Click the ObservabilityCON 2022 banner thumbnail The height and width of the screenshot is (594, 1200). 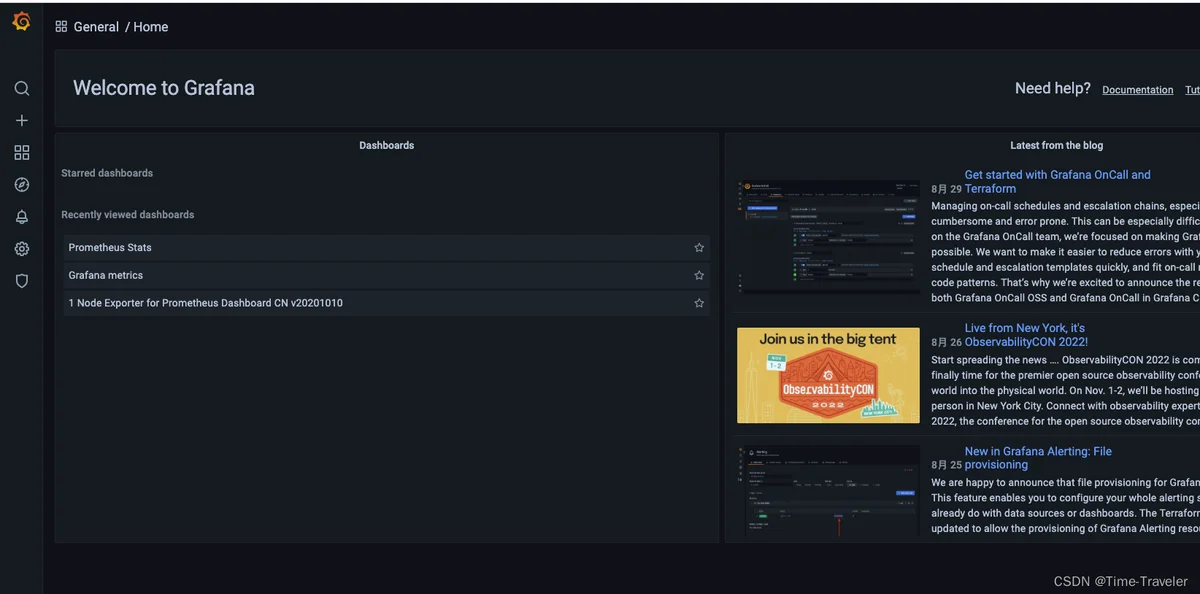coord(828,375)
